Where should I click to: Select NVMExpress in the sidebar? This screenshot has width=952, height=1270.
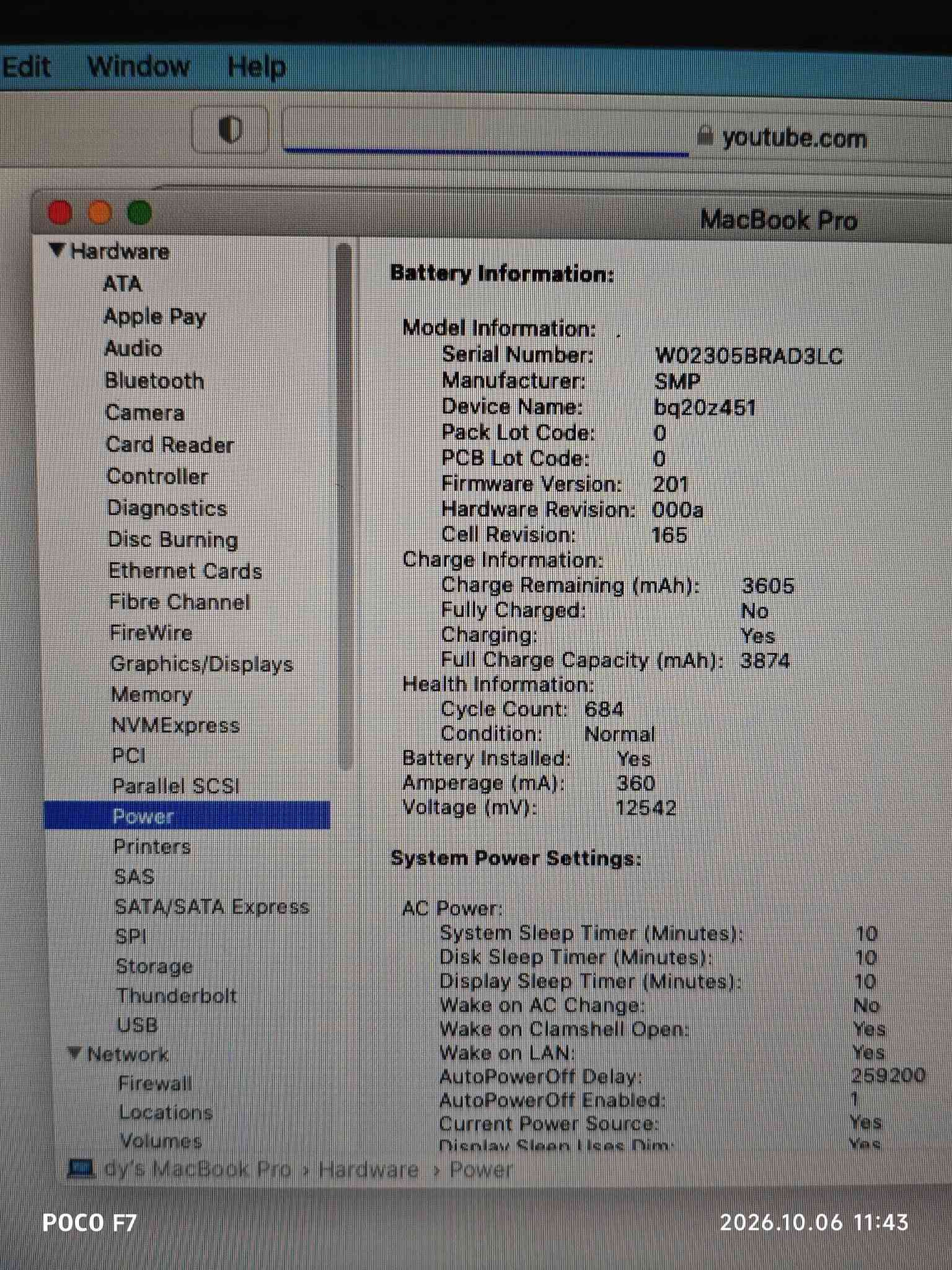coord(175,726)
